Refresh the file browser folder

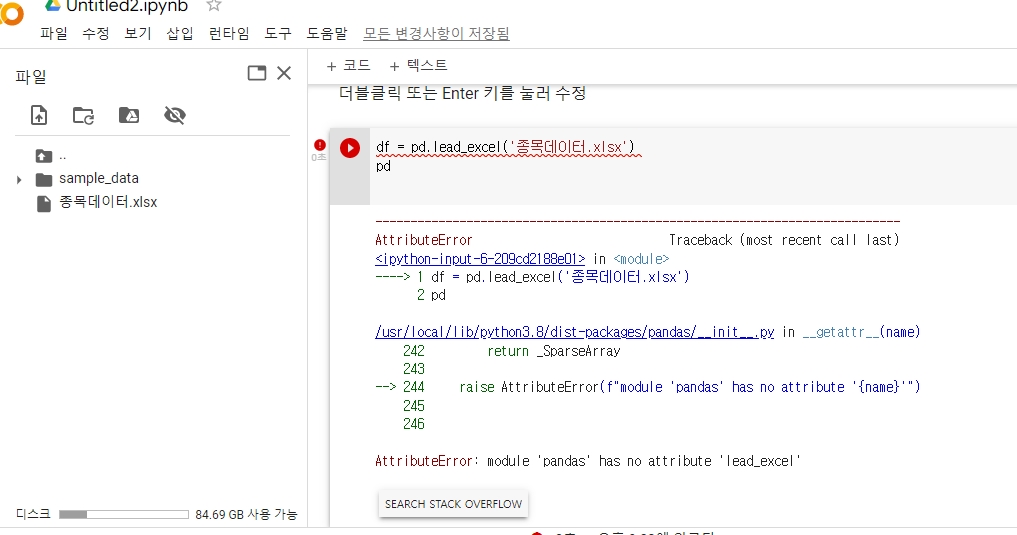point(83,115)
